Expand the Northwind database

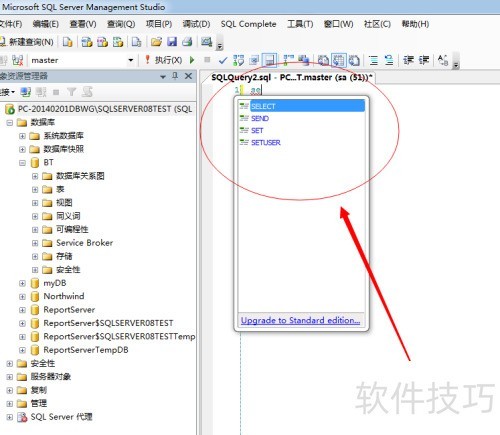click(x=22, y=297)
